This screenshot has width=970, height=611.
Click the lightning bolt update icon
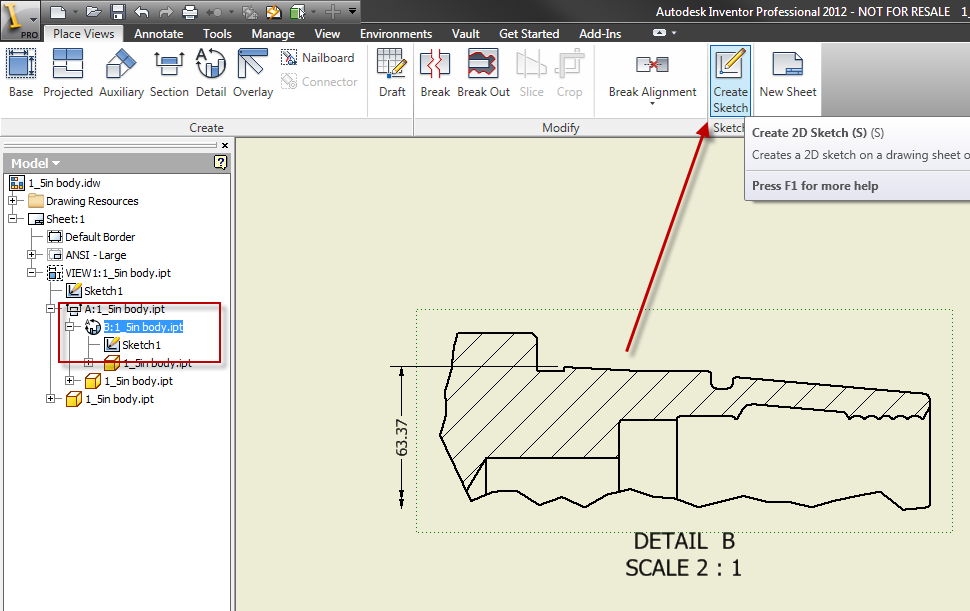pyautogui.click(x=273, y=12)
